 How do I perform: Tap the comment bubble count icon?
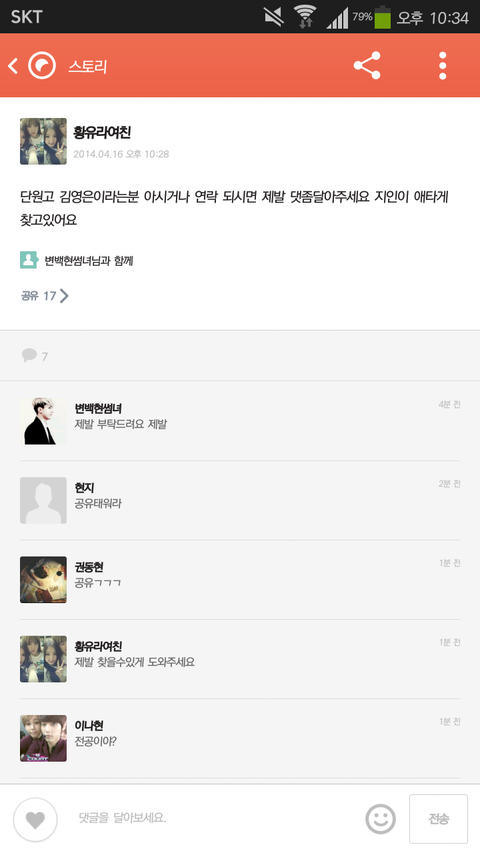point(29,355)
